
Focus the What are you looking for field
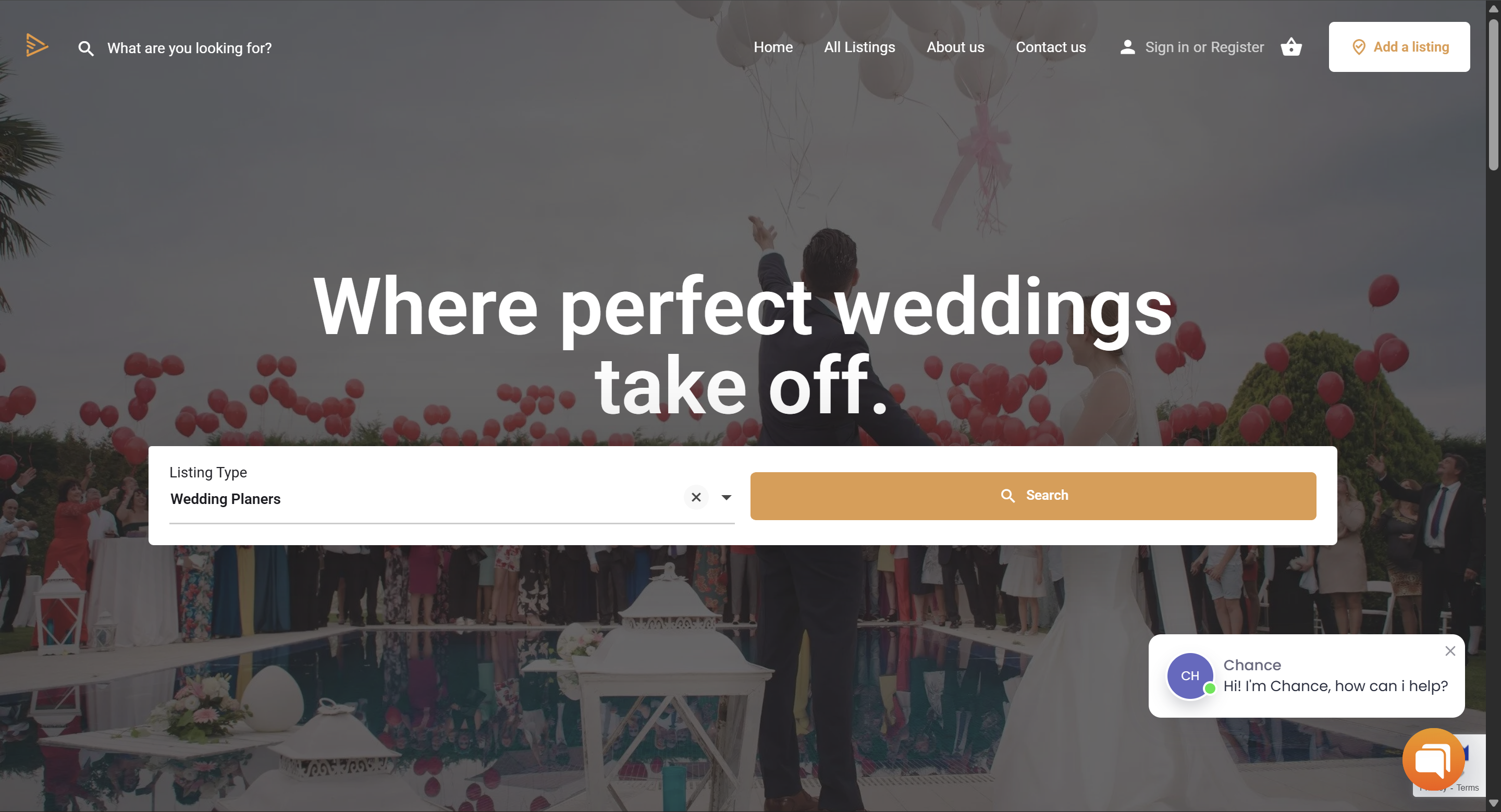pos(189,48)
